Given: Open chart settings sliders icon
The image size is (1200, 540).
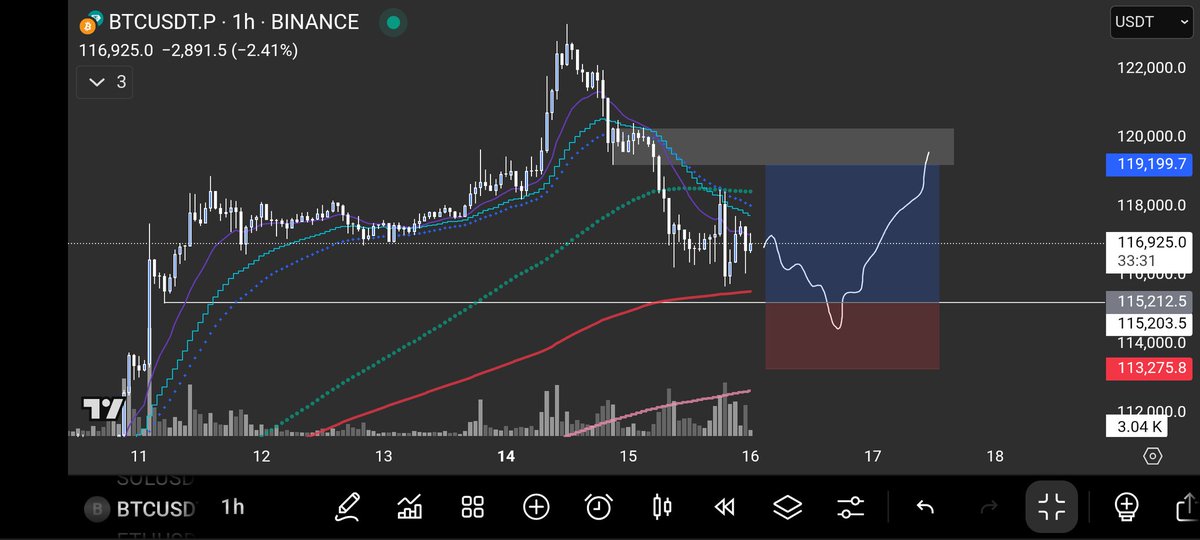Looking at the screenshot, I should click(x=851, y=507).
